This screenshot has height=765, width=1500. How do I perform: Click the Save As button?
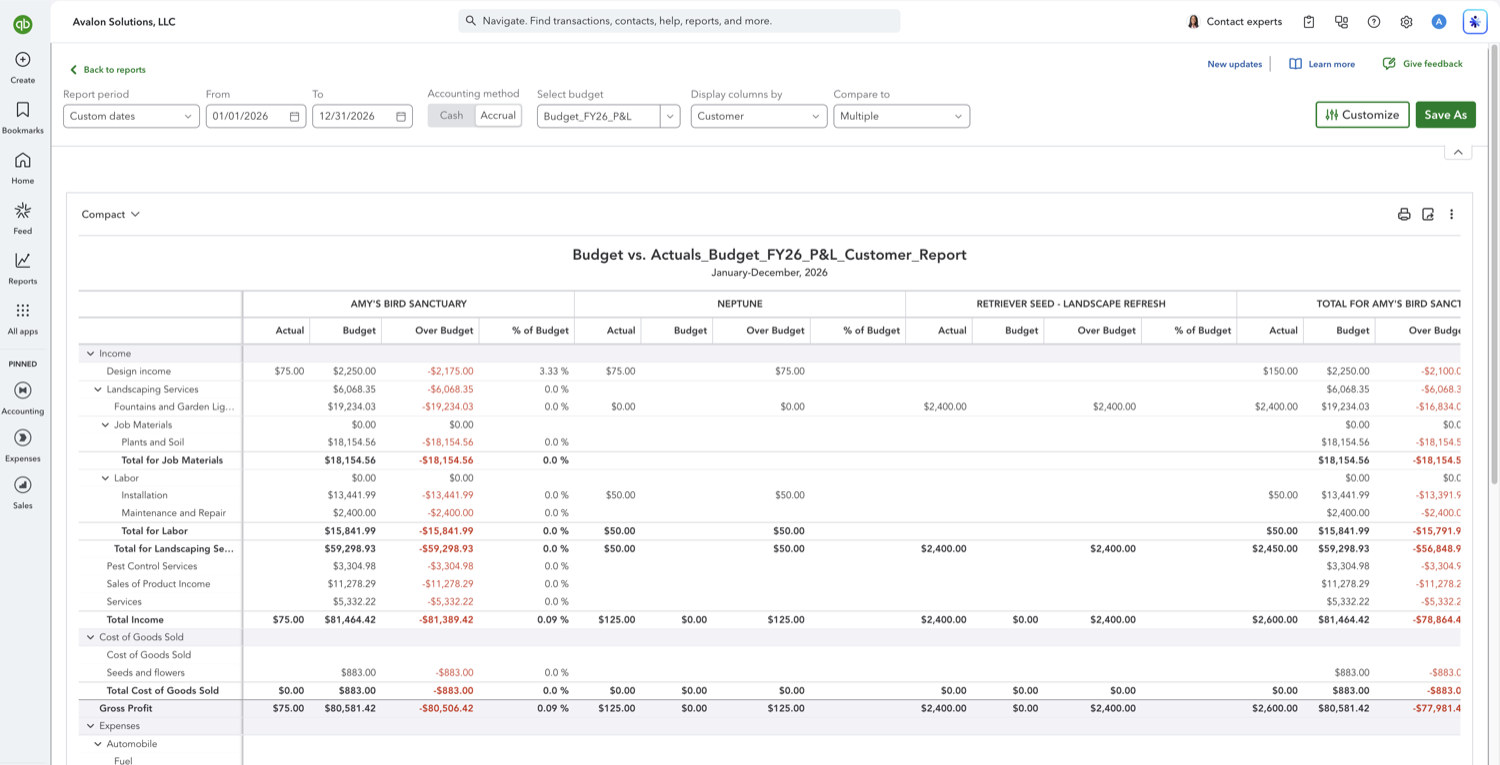coord(1445,115)
